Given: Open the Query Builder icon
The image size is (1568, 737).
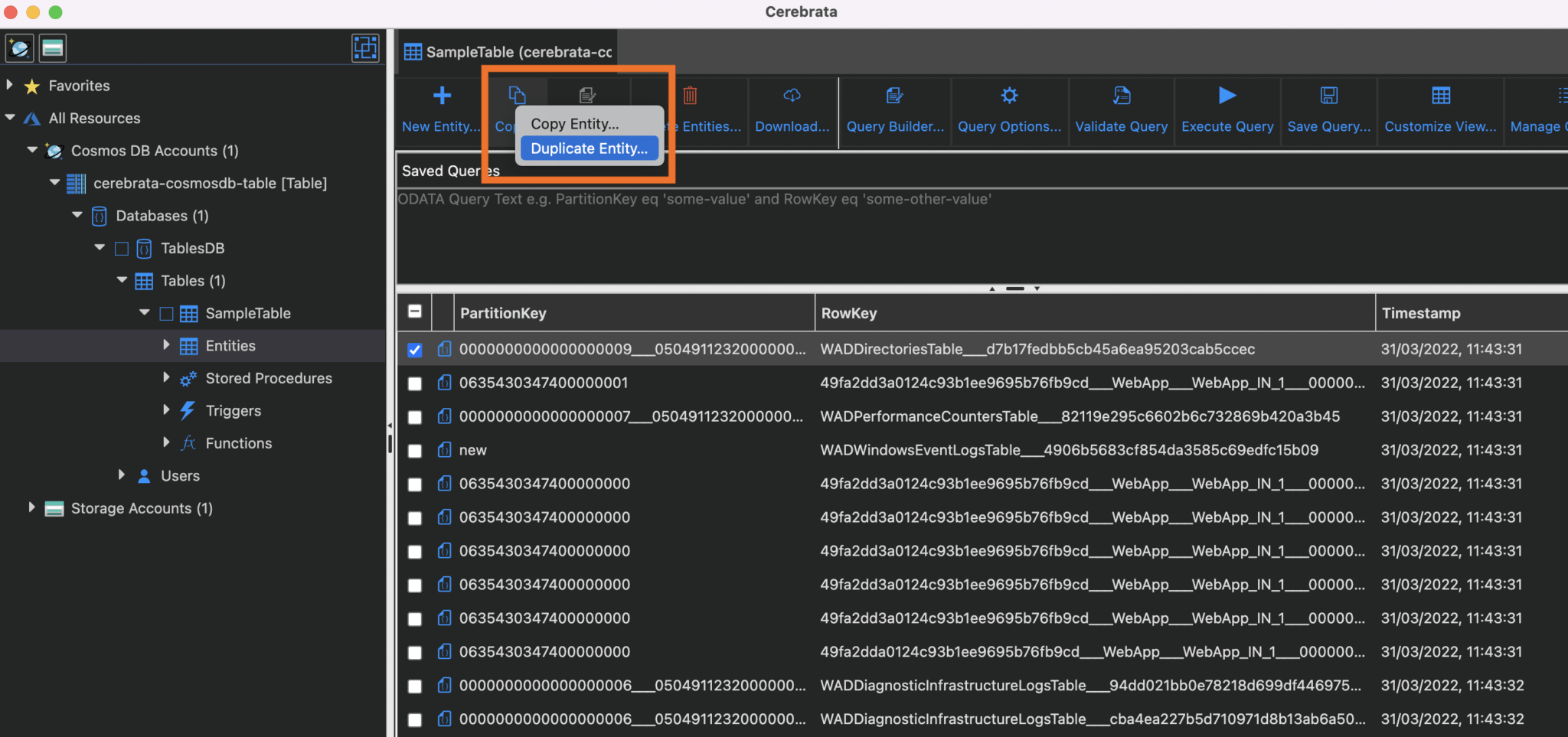Looking at the screenshot, I should [x=893, y=95].
